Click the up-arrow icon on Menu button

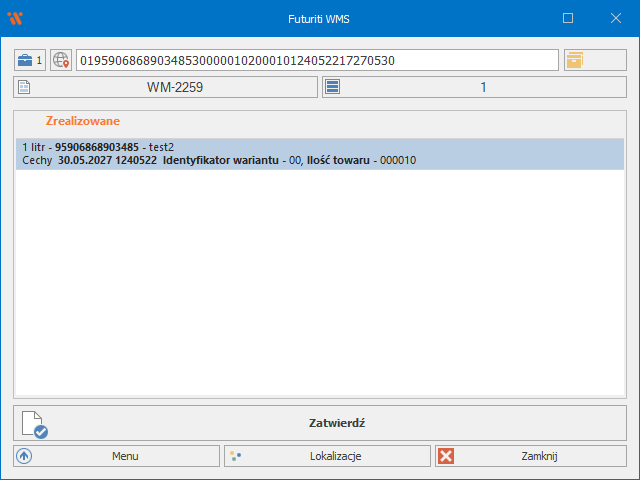(25, 456)
